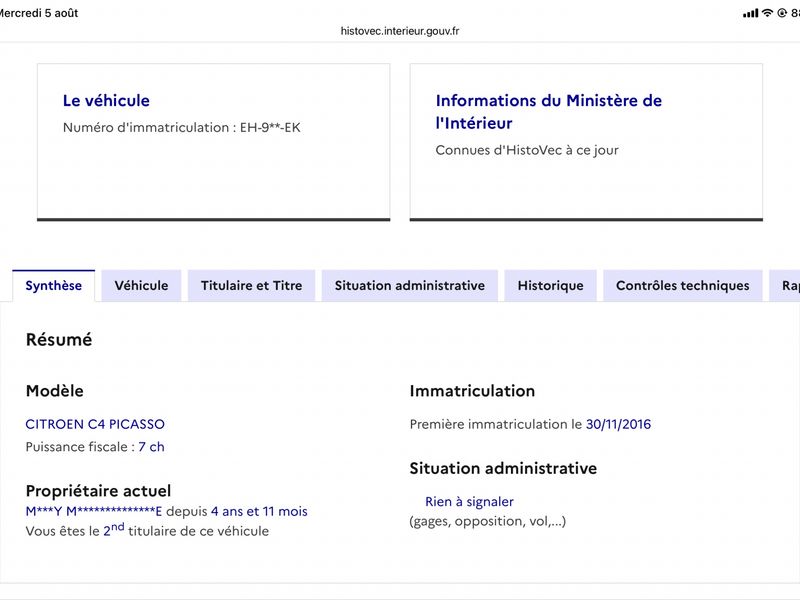The height and width of the screenshot is (600, 800).
Task: Click the 7 ch fiscal power value
Action: (152, 447)
